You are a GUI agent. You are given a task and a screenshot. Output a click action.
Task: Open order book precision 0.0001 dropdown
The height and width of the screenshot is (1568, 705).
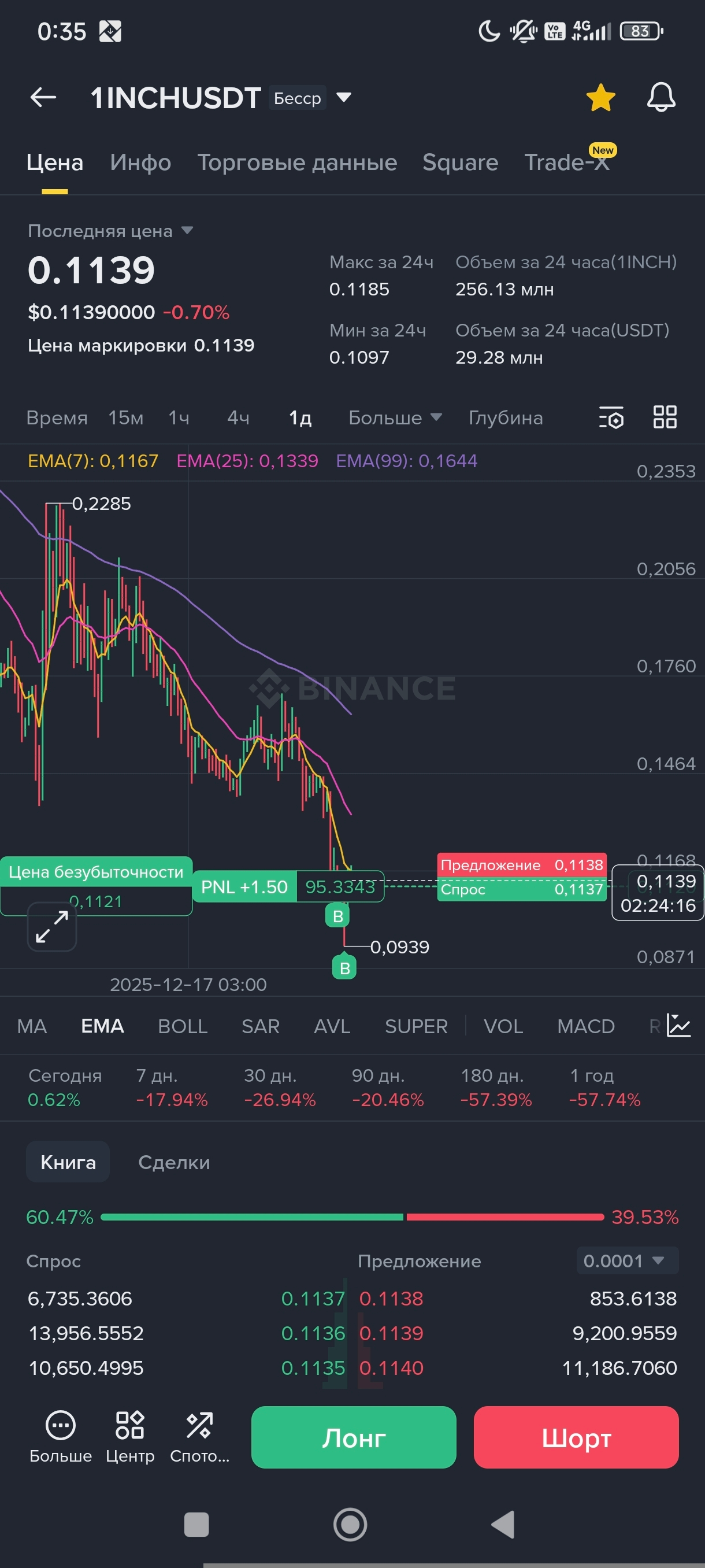click(627, 1260)
